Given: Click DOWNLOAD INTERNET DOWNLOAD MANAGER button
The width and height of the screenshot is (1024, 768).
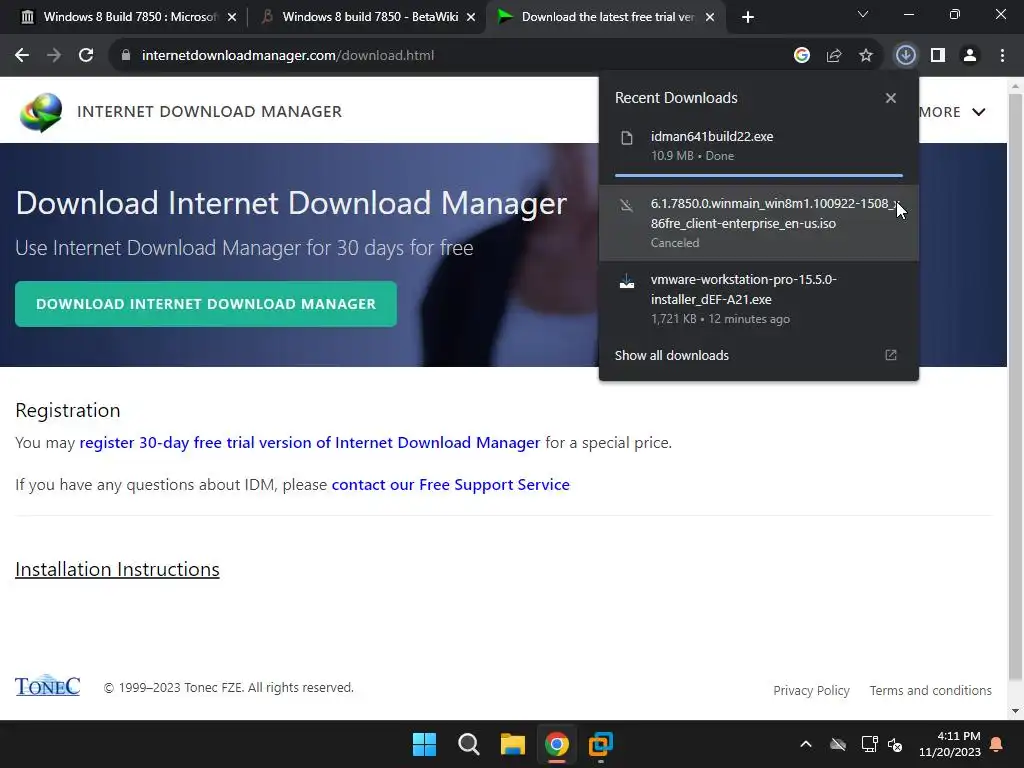Looking at the screenshot, I should pos(206,304).
